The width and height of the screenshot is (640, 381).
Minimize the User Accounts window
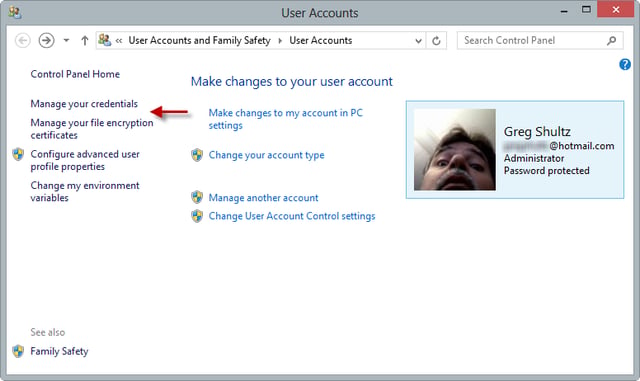pos(564,11)
